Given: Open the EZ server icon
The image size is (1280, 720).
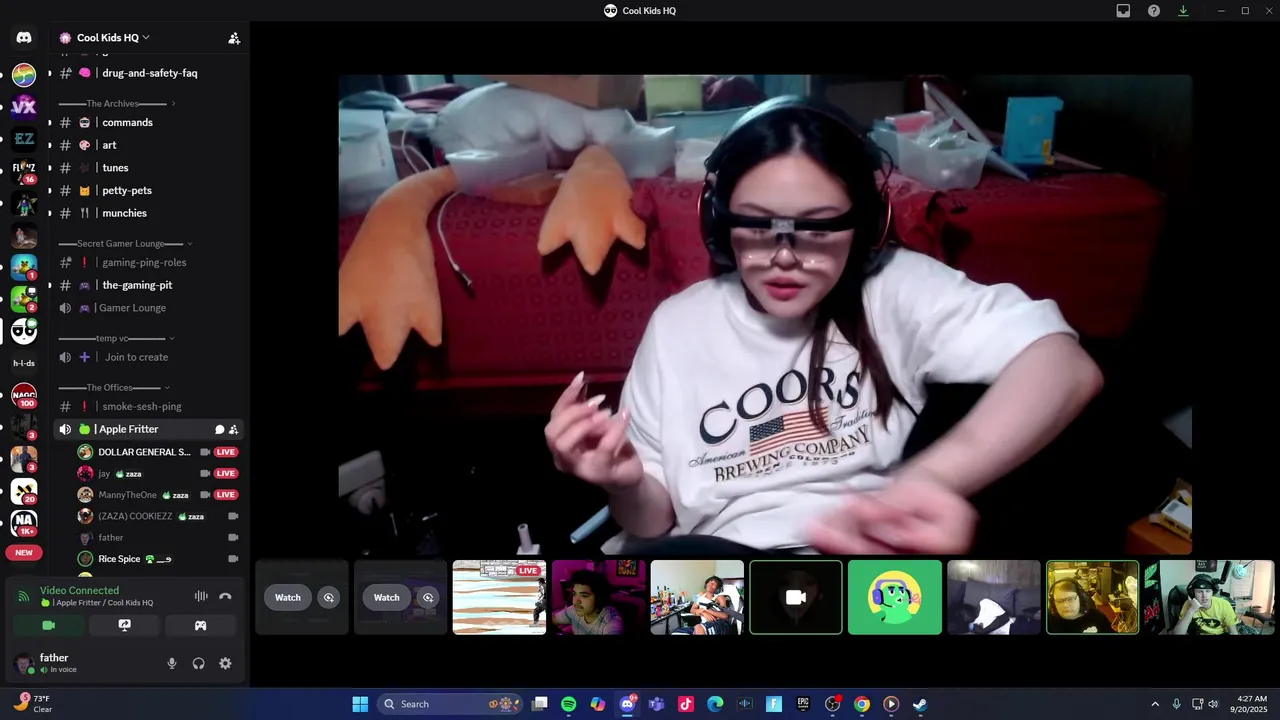Looking at the screenshot, I should click(x=24, y=139).
